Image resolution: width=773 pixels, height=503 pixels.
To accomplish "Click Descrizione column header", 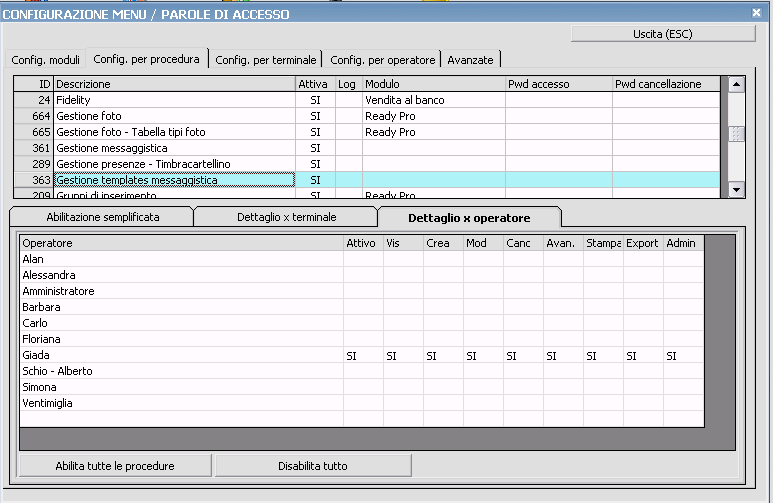I will pyautogui.click(x=175, y=84).
